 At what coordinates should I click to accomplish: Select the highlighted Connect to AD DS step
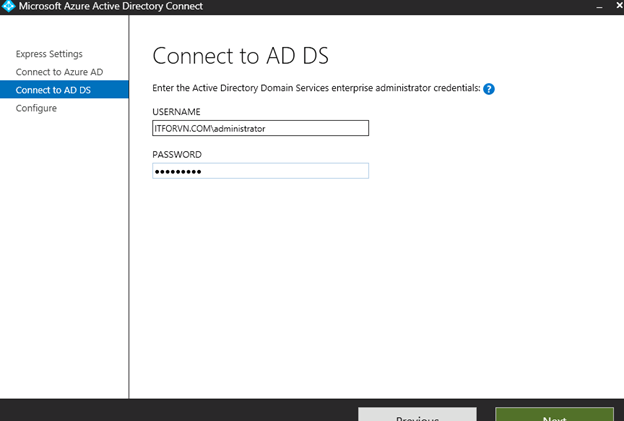click(52, 90)
